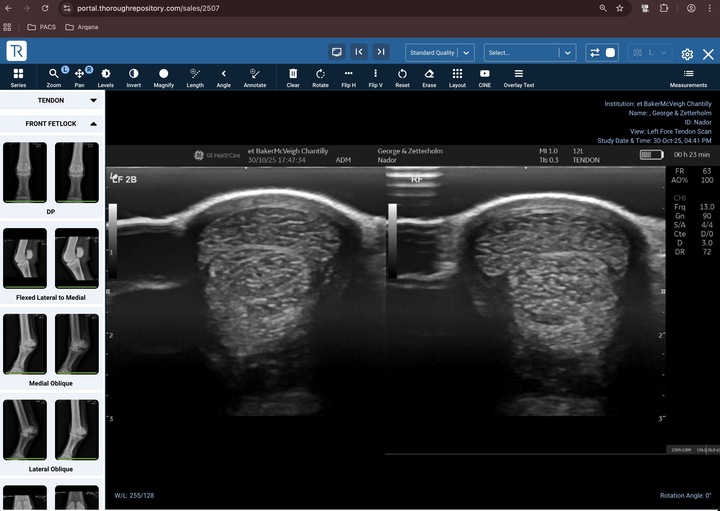720x511 pixels.
Task: Open the Measurements panel
Action: pyautogui.click(x=688, y=75)
